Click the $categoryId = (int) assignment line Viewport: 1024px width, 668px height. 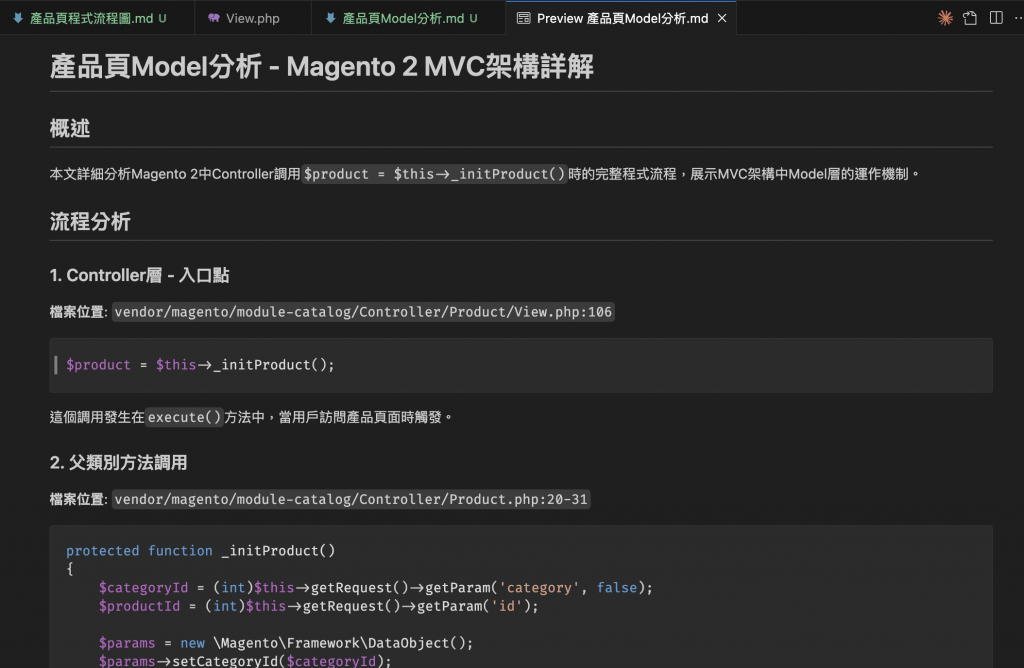(x=376, y=588)
